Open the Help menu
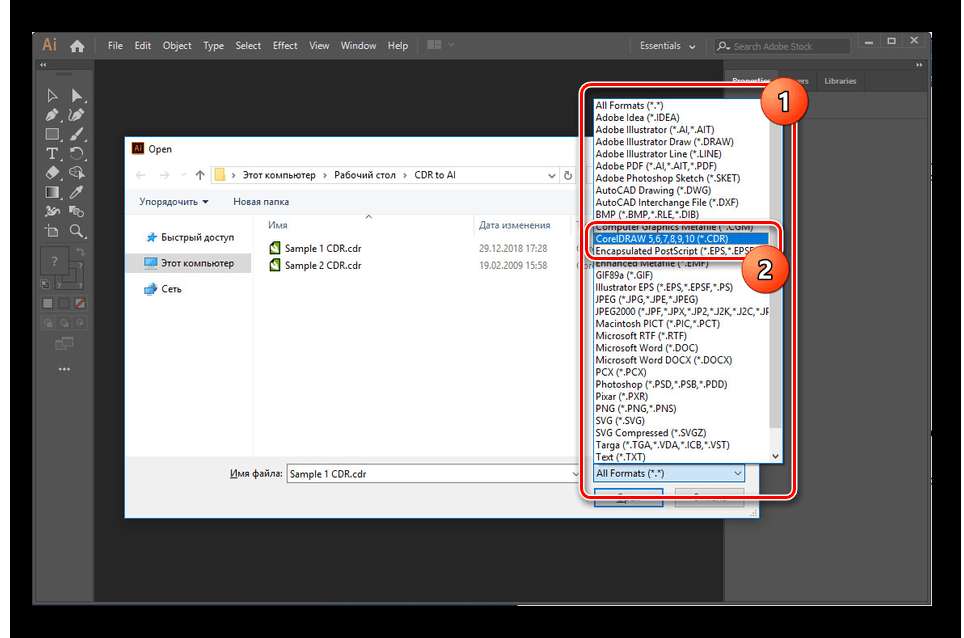 pos(398,45)
